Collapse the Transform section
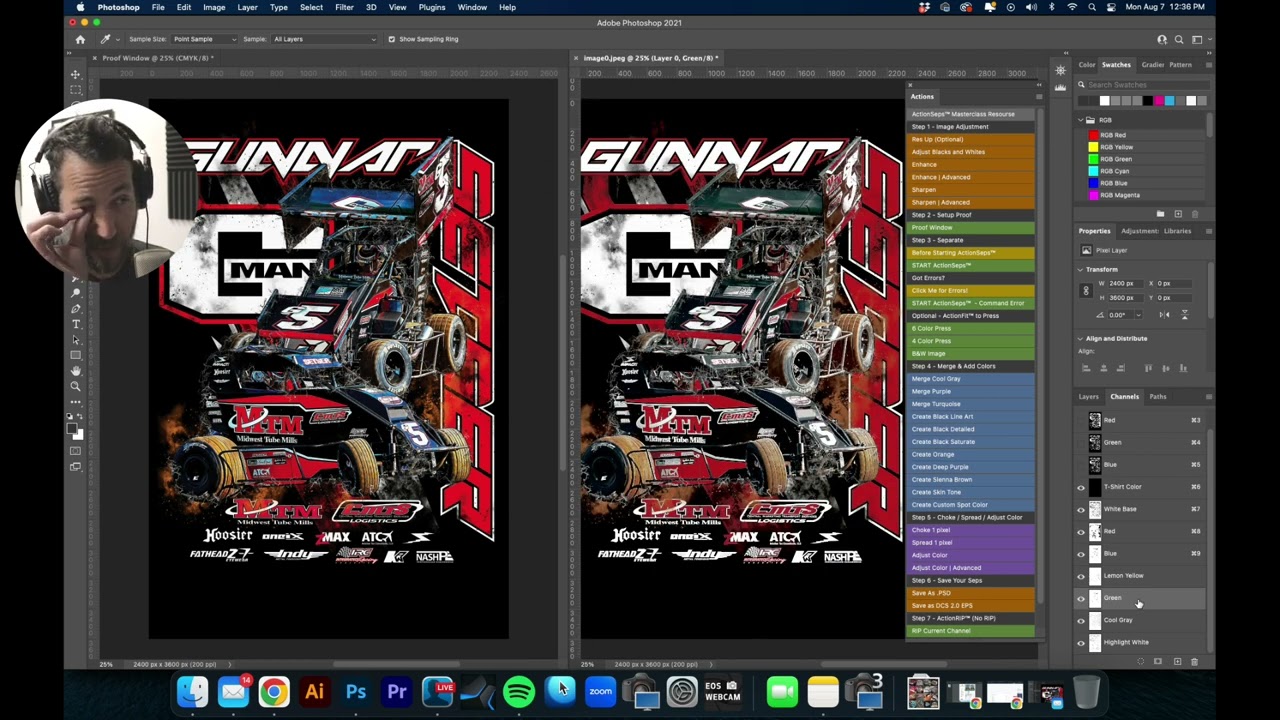The width and height of the screenshot is (1280, 720). 1081,269
